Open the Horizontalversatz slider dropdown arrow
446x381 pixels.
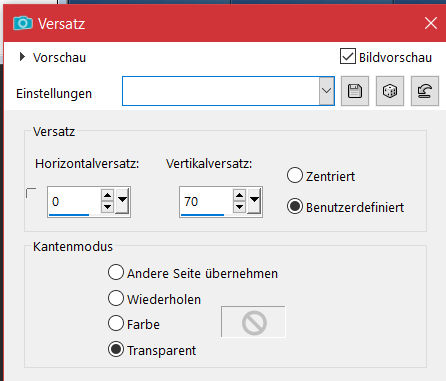pos(122,200)
